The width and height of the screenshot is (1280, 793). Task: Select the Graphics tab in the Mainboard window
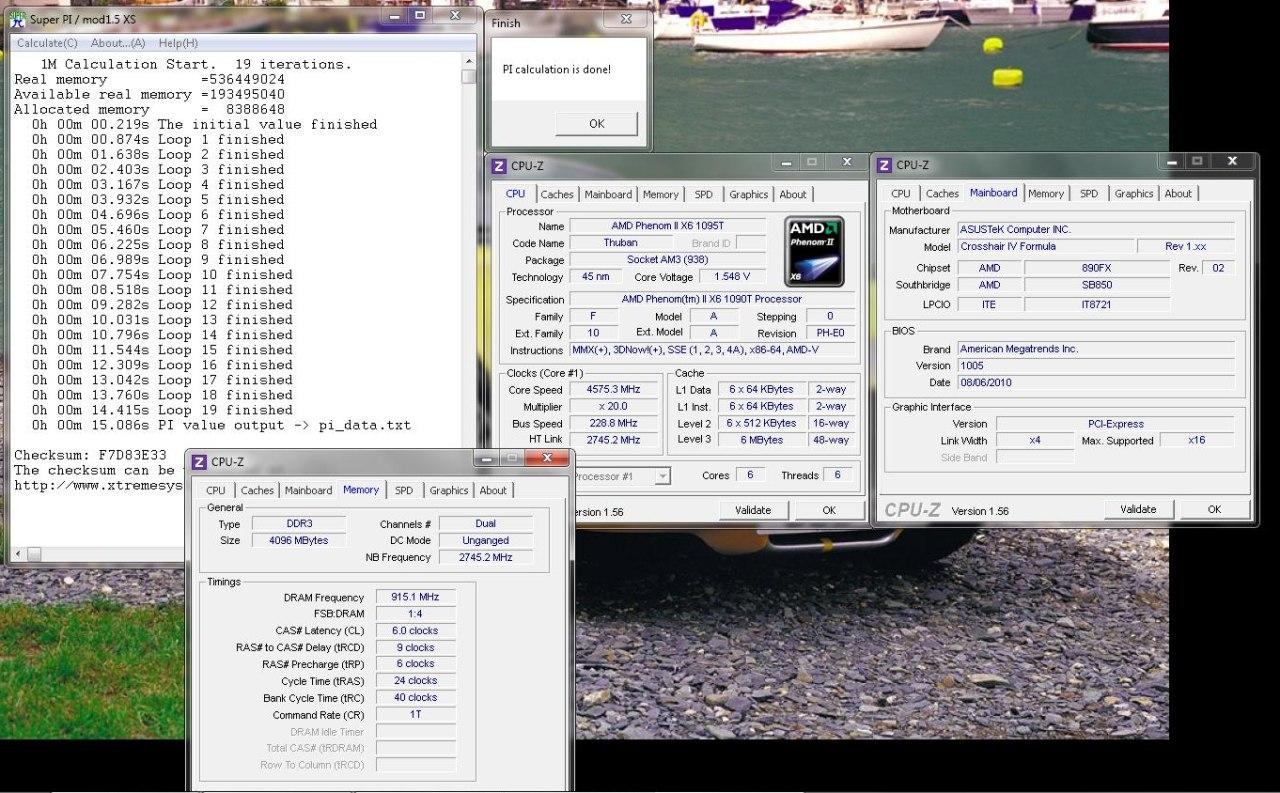pos(1134,194)
